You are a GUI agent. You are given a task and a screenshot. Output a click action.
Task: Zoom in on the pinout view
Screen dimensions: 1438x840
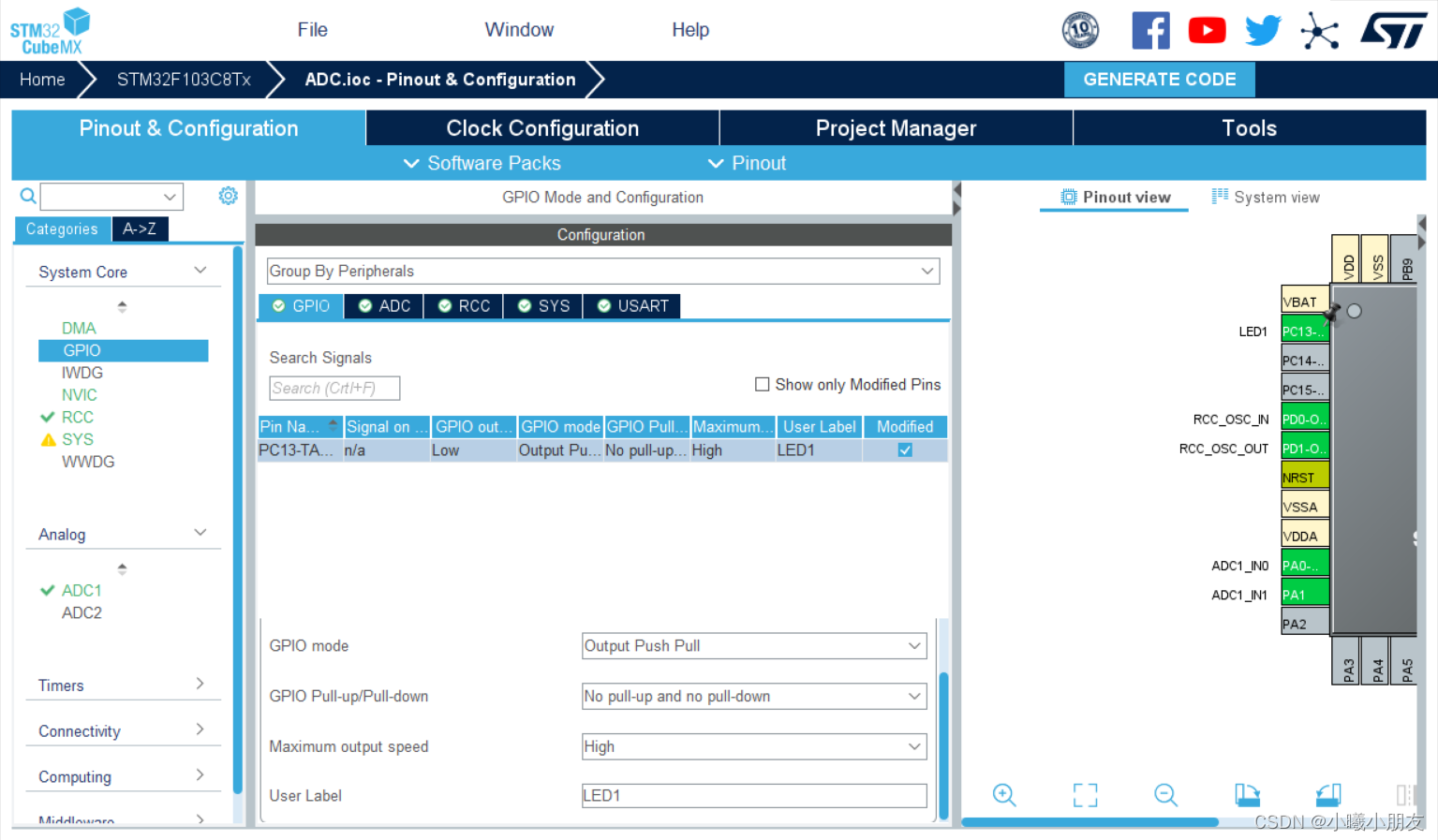tap(1004, 795)
